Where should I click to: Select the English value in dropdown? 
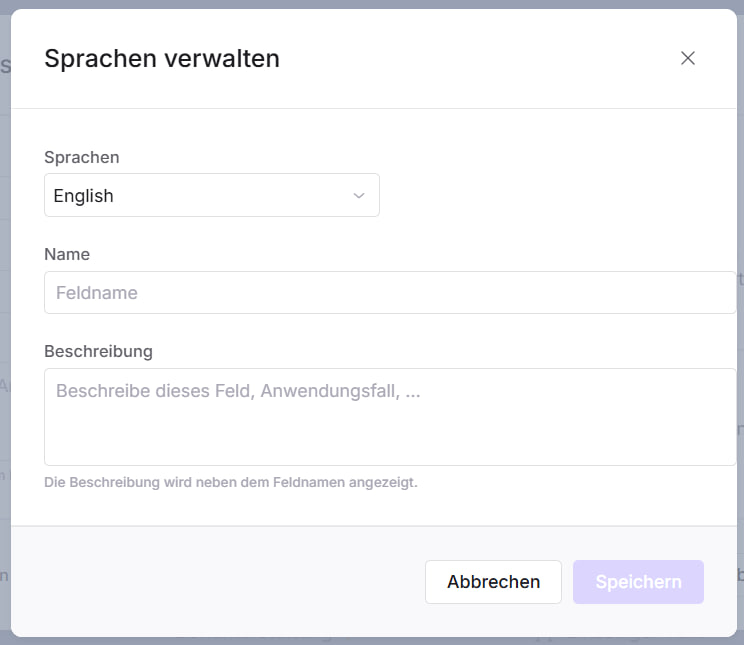tap(84, 196)
